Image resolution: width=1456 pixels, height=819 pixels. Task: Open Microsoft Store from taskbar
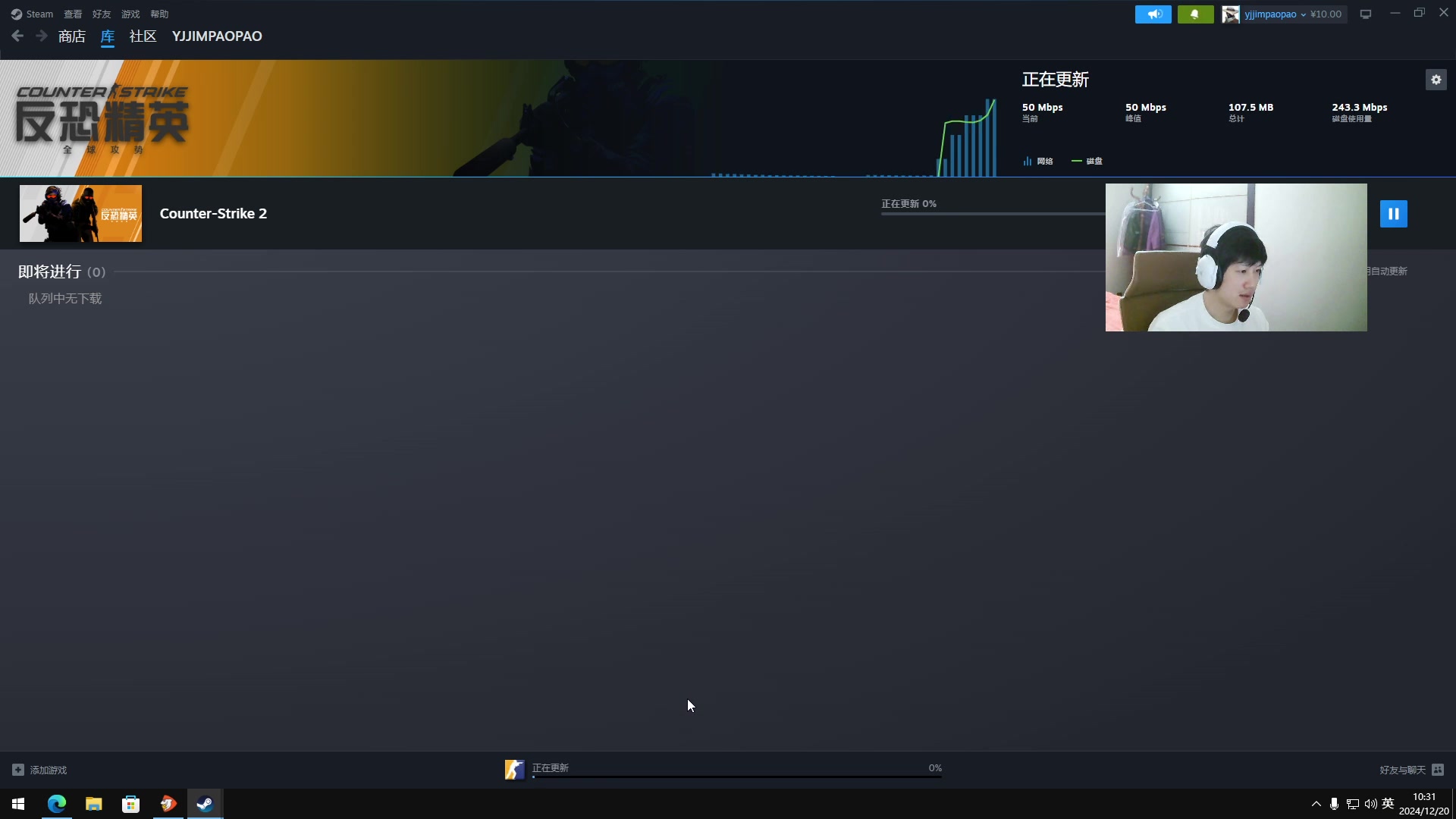(131, 804)
